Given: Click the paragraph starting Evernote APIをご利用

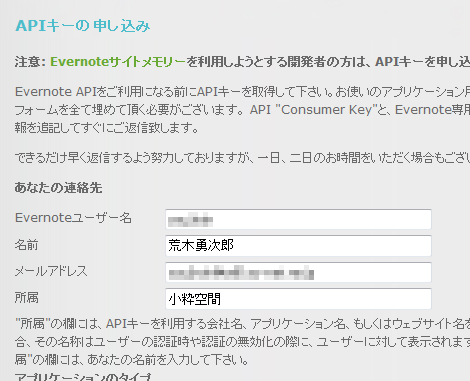Looking at the screenshot, I should coord(242,109).
